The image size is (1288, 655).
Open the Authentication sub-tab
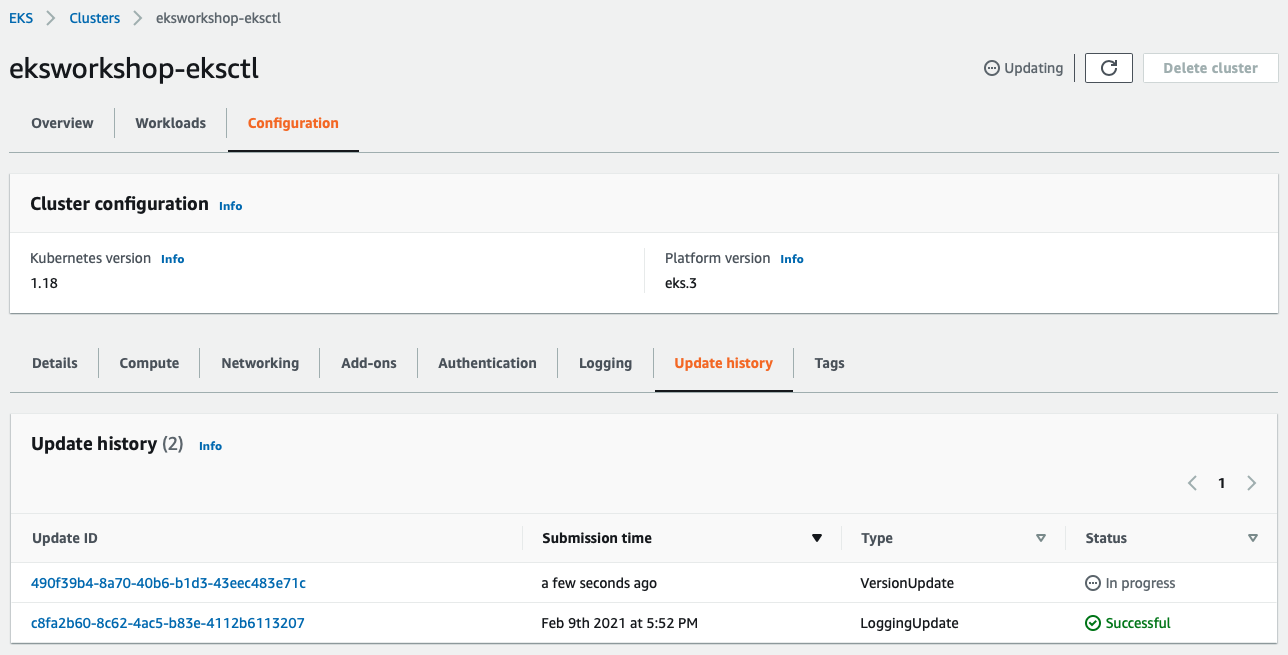487,363
